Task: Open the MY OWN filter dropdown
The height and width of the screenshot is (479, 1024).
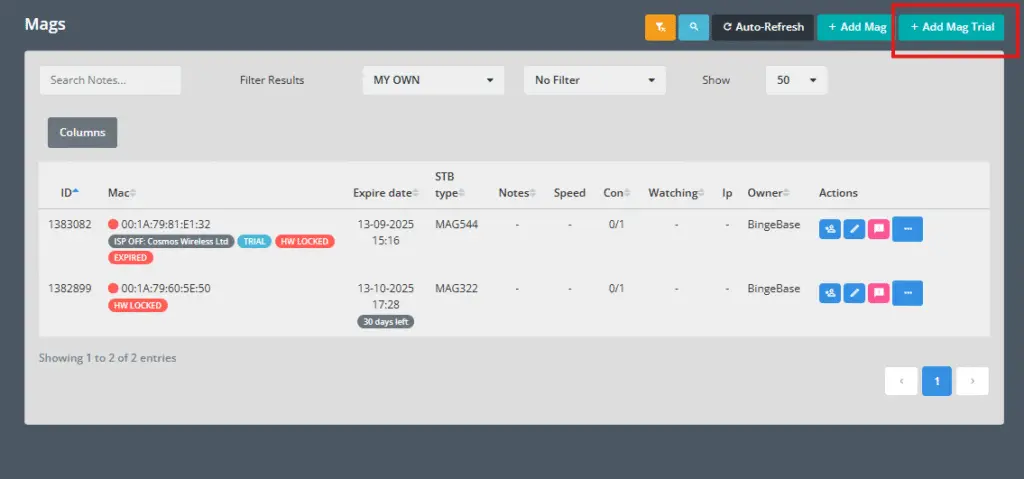Action: tap(433, 80)
